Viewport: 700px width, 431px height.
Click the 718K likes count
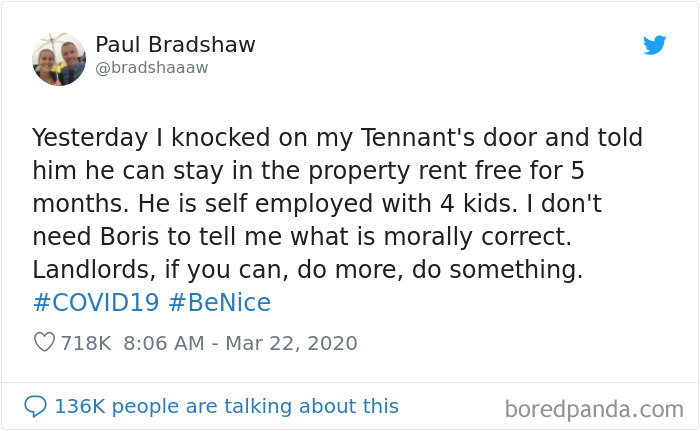86,343
